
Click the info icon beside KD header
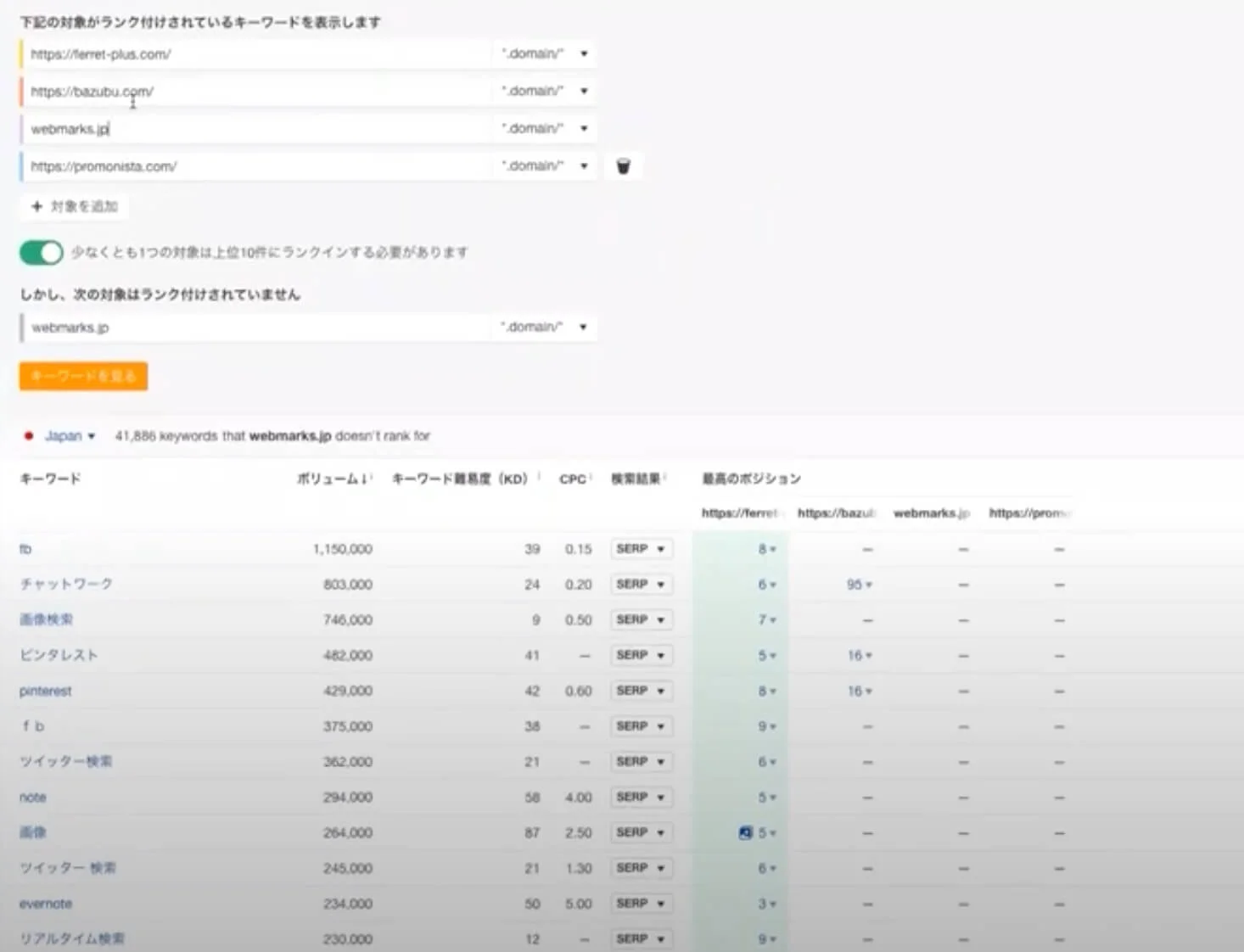(539, 478)
